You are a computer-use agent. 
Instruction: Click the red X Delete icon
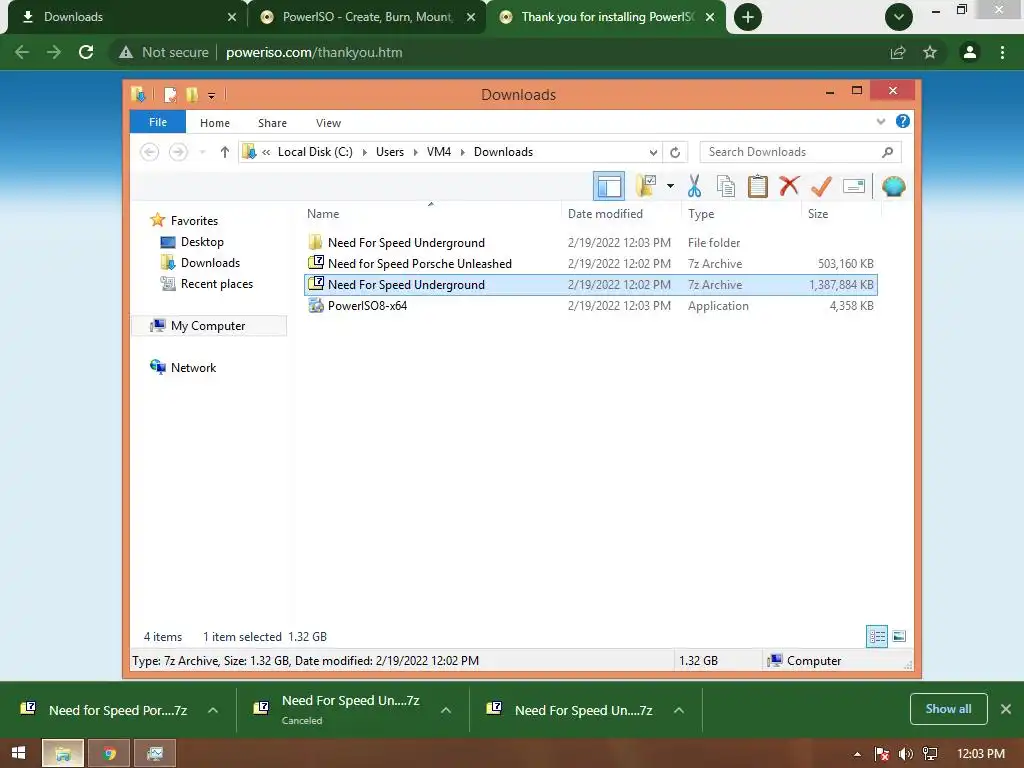coord(789,185)
